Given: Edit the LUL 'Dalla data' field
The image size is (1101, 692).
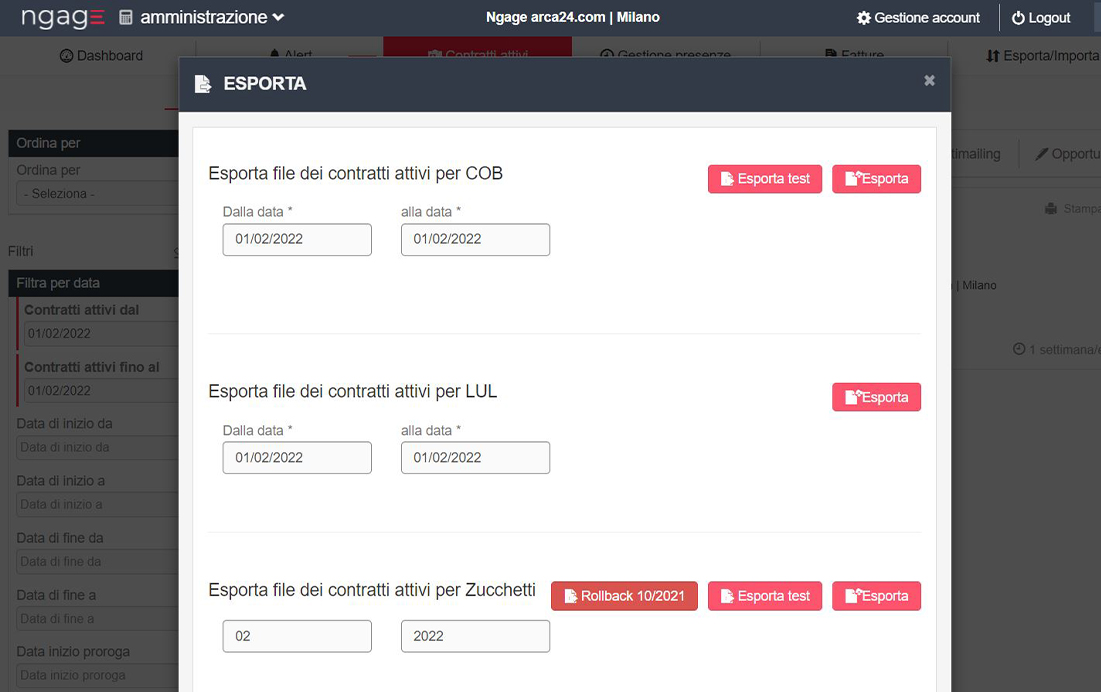Looking at the screenshot, I should coord(297,458).
